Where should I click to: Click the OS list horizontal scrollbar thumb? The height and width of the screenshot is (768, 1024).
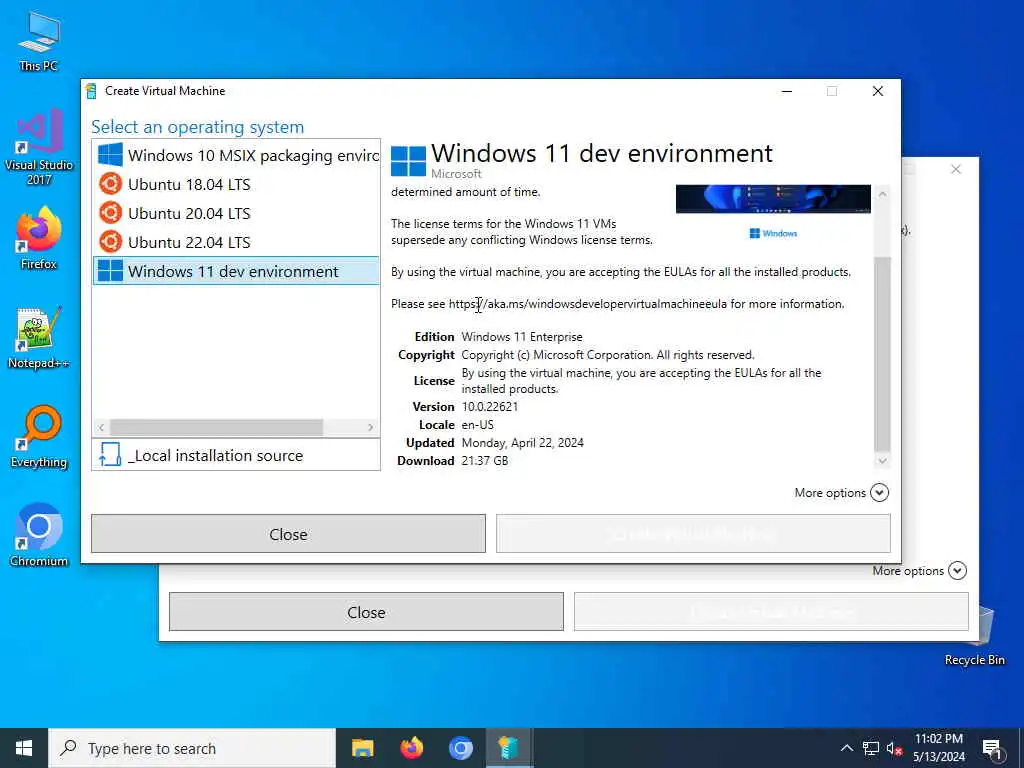coord(216,427)
